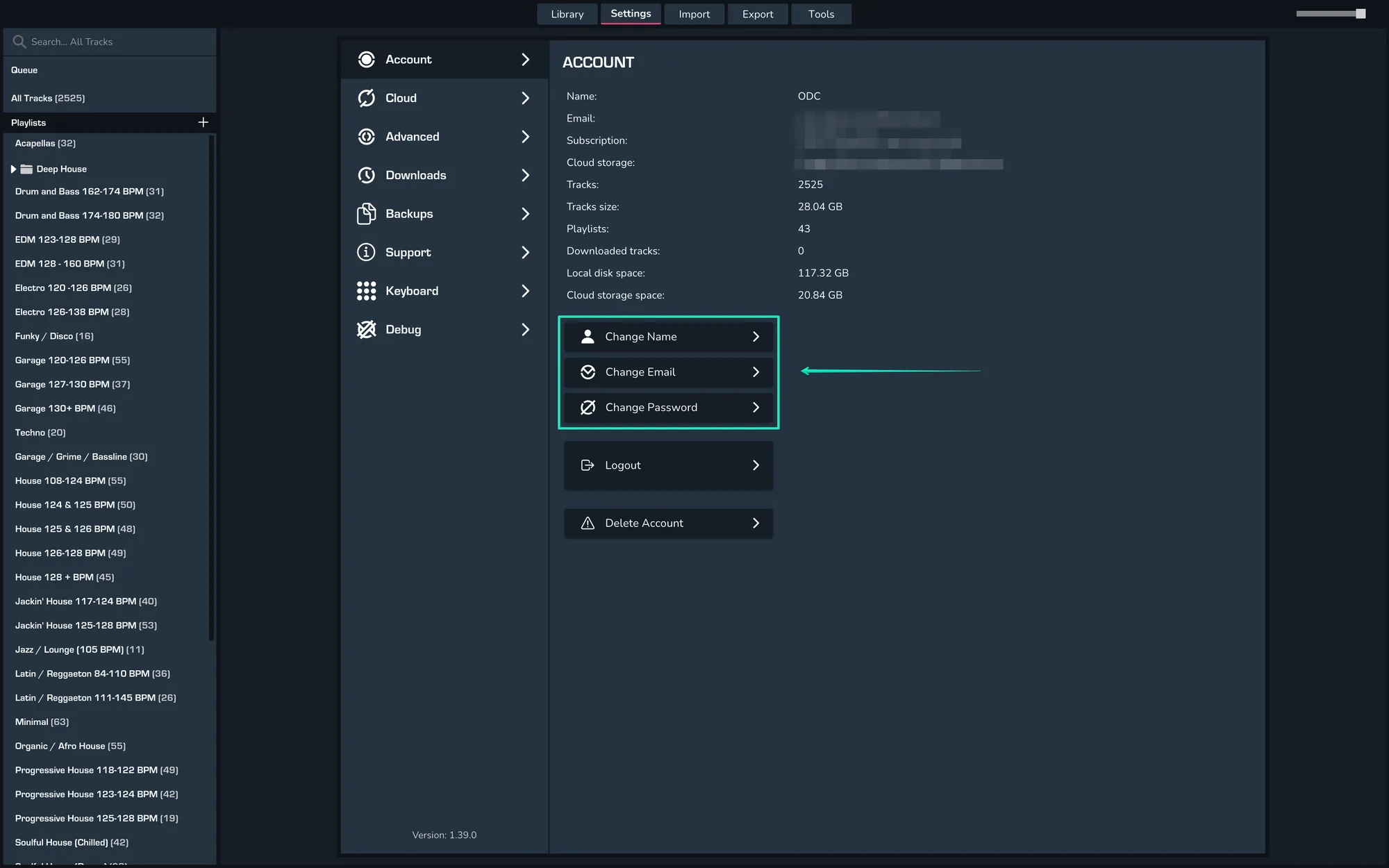Click the Support info icon

point(366,252)
